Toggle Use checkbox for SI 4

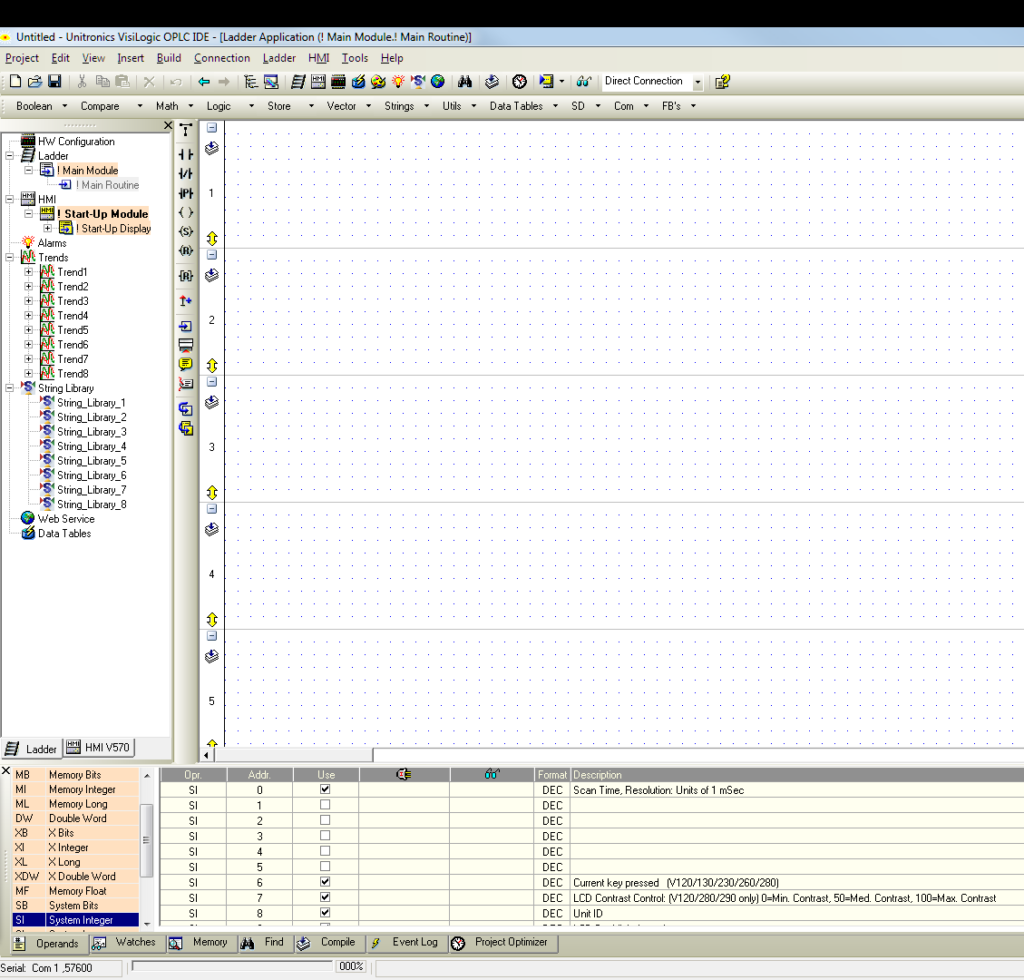coord(325,851)
